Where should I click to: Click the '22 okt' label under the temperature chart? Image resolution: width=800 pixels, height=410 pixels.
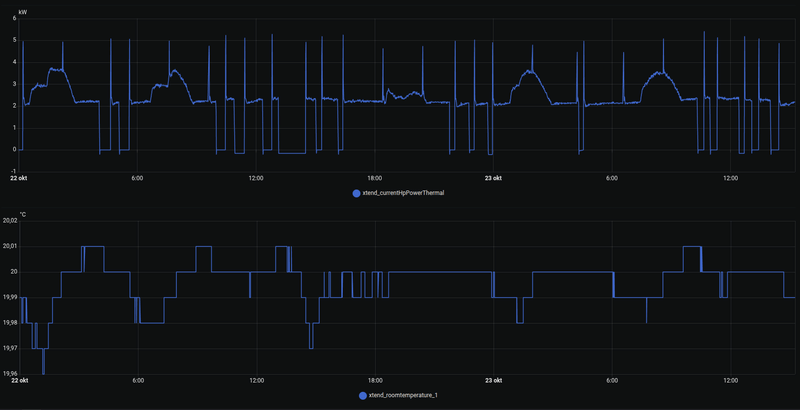click(x=19, y=380)
